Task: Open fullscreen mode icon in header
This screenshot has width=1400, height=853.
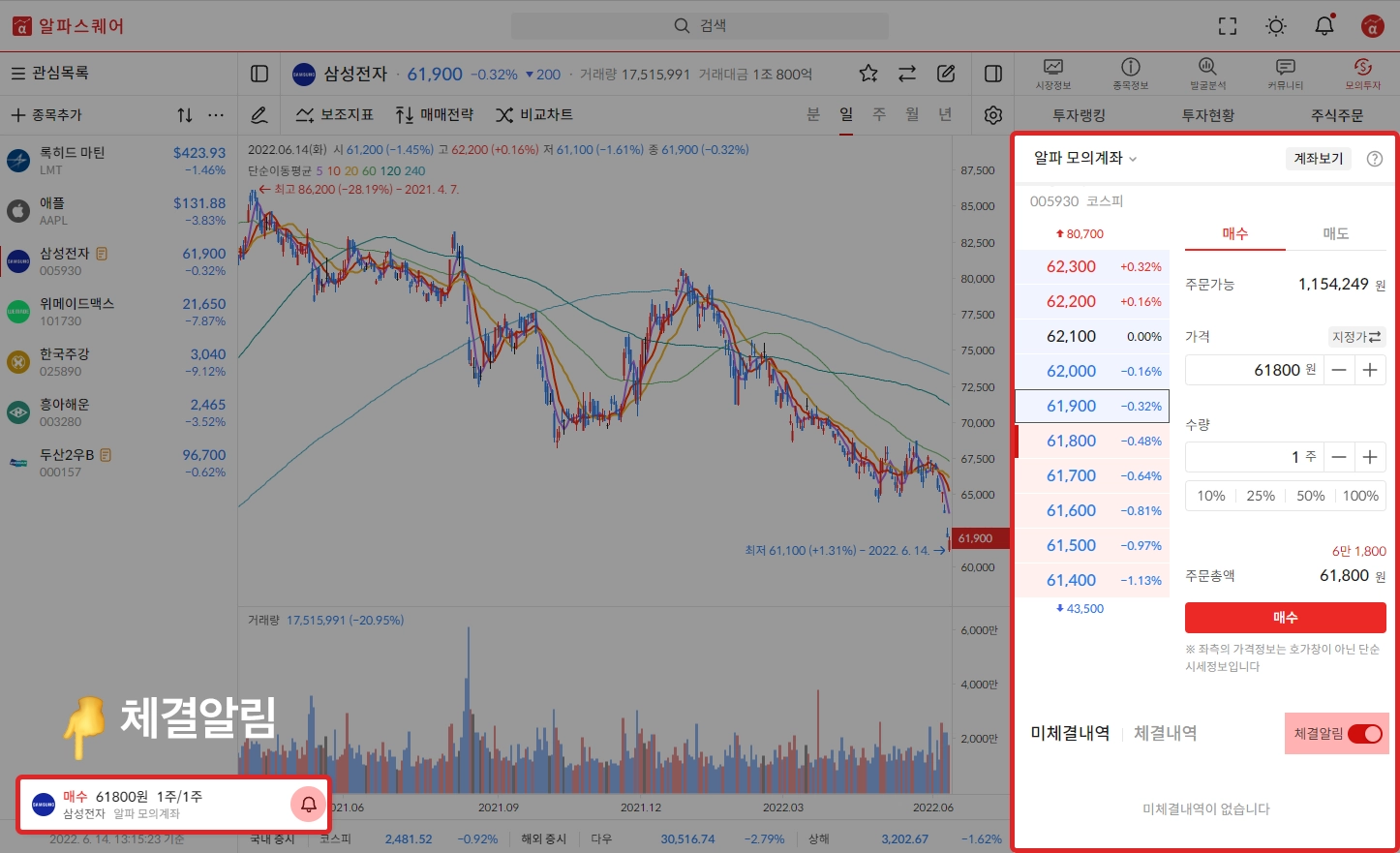Action: point(1228,26)
